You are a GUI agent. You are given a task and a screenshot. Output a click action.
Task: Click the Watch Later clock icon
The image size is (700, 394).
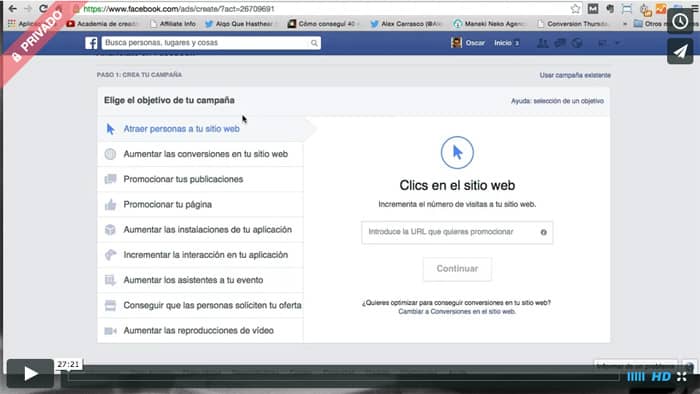pyautogui.click(x=680, y=21)
